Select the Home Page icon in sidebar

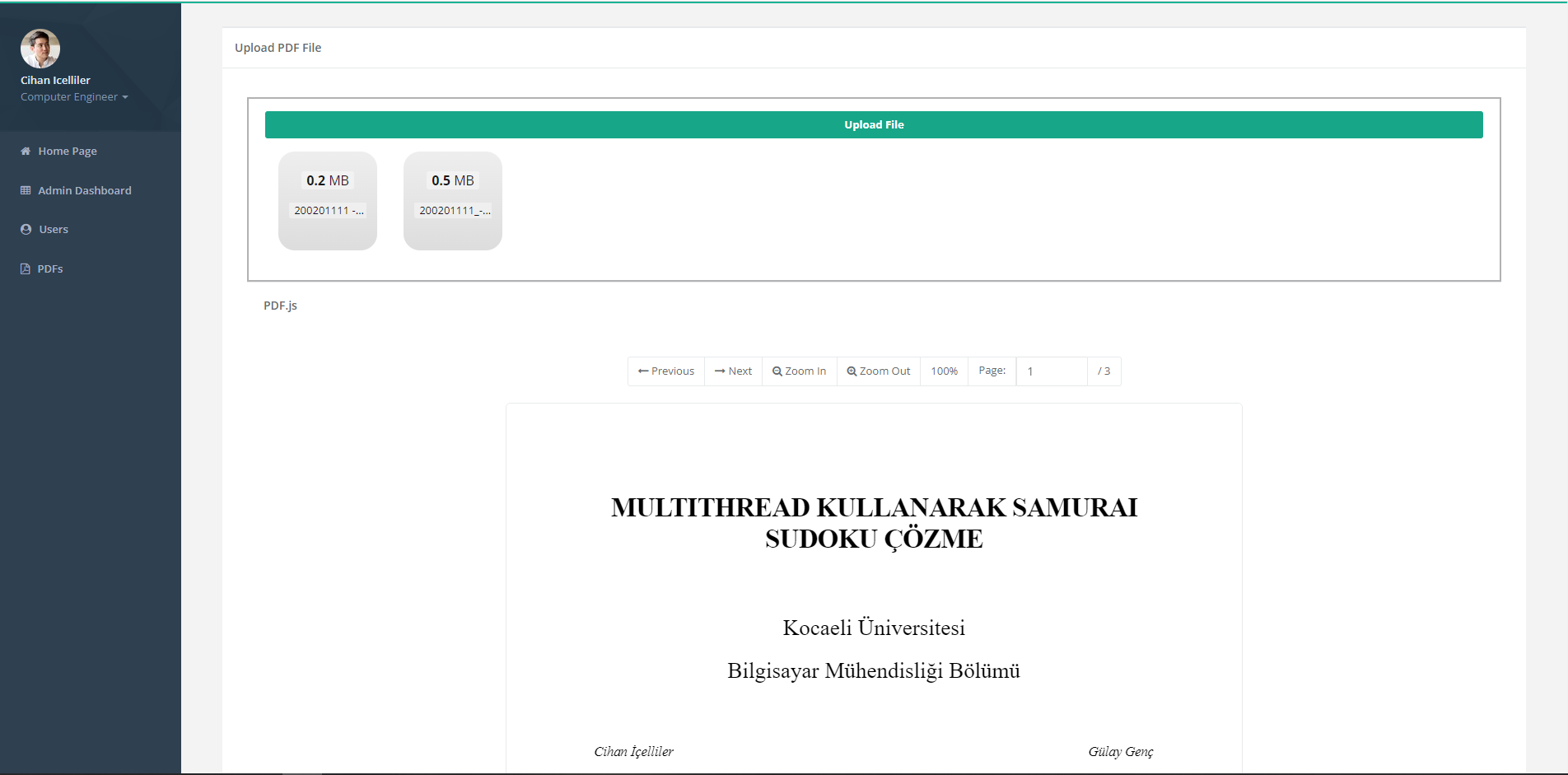(26, 151)
